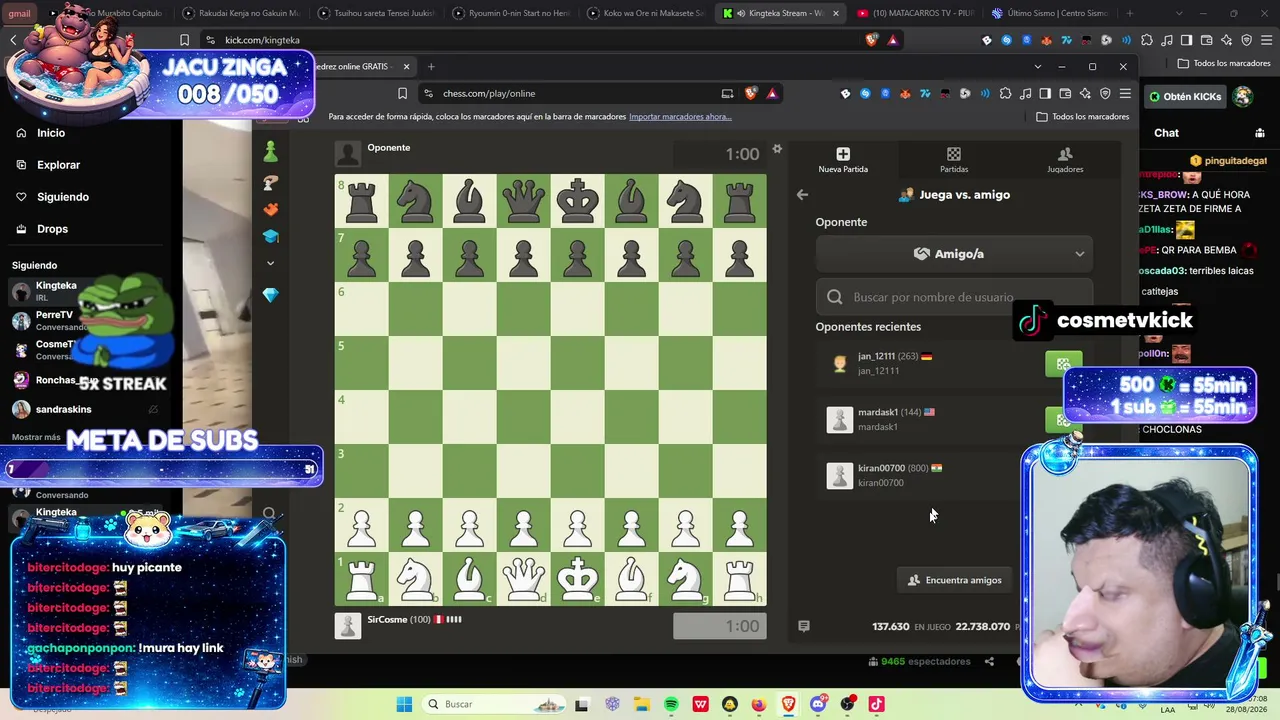Switch to the Nueva Partida tab

pos(843,160)
